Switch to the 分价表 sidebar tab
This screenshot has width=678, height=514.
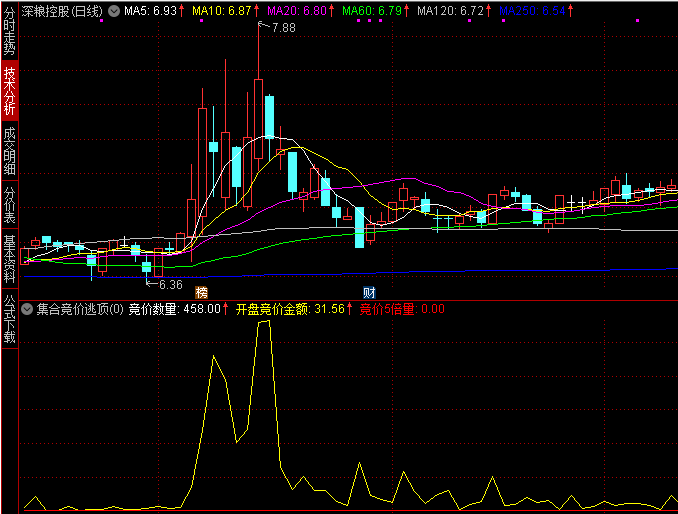click(9, 205)
